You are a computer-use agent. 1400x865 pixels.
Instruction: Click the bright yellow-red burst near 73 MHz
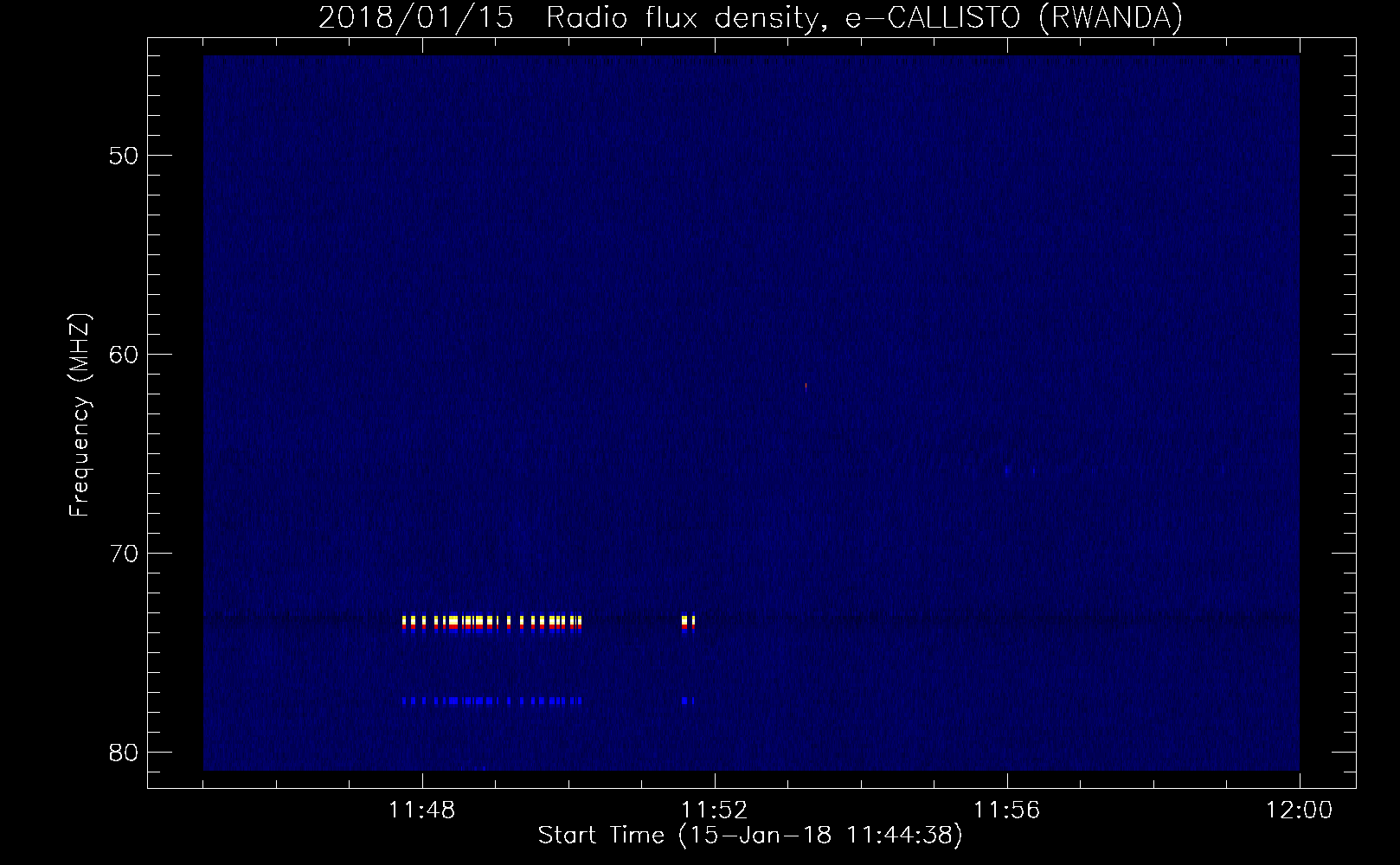492,623
